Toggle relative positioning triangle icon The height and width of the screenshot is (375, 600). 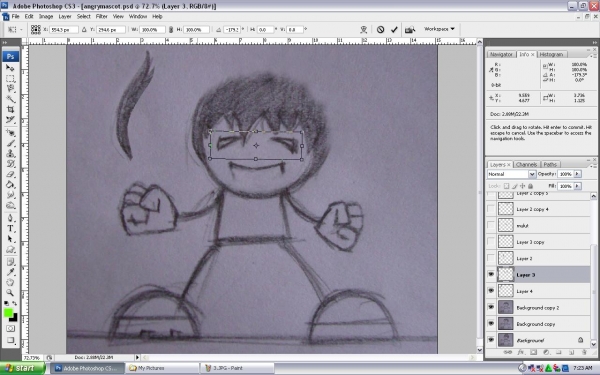click(84, 29)
